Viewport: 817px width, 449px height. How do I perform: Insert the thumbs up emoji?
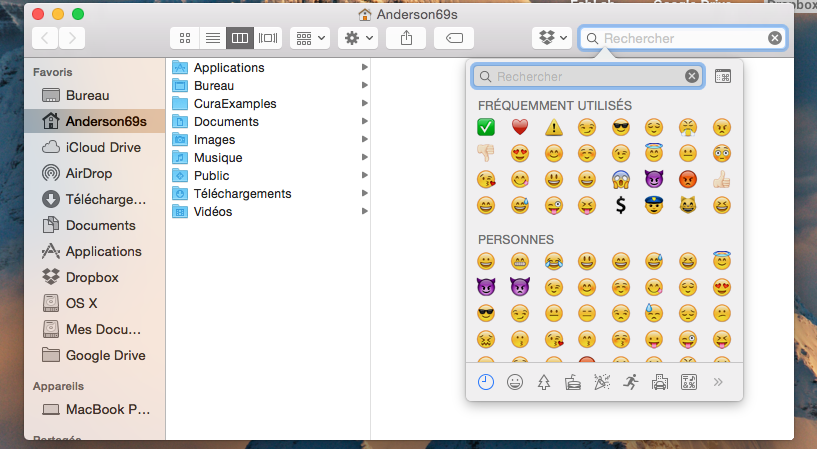tap(722, 180)
